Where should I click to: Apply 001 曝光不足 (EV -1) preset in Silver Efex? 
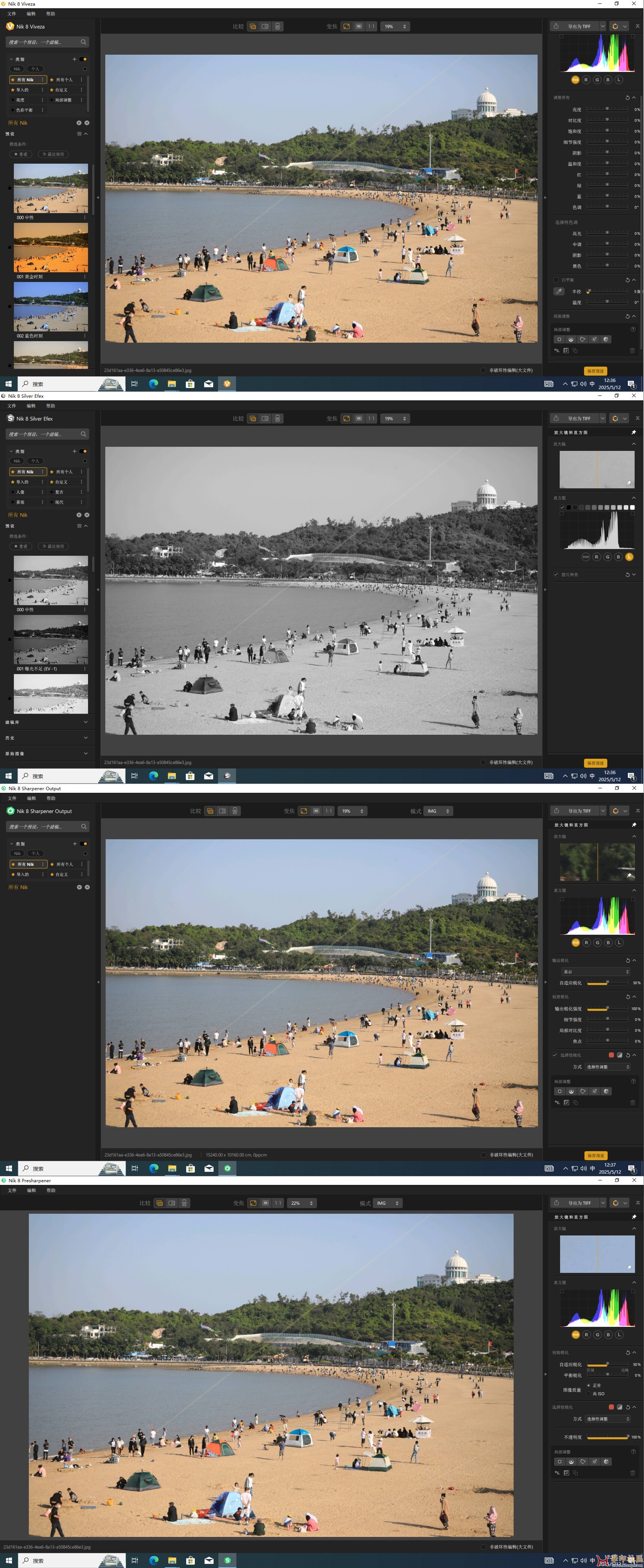coord(51,639)
